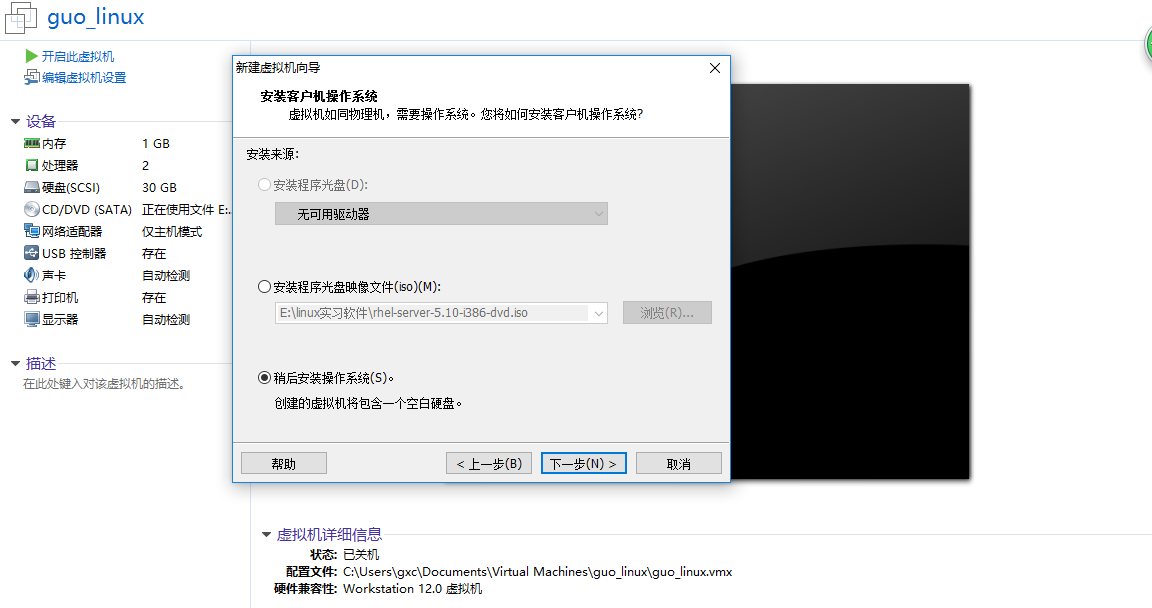Click the 开启此虚拟机 link

tap(78, 57)
